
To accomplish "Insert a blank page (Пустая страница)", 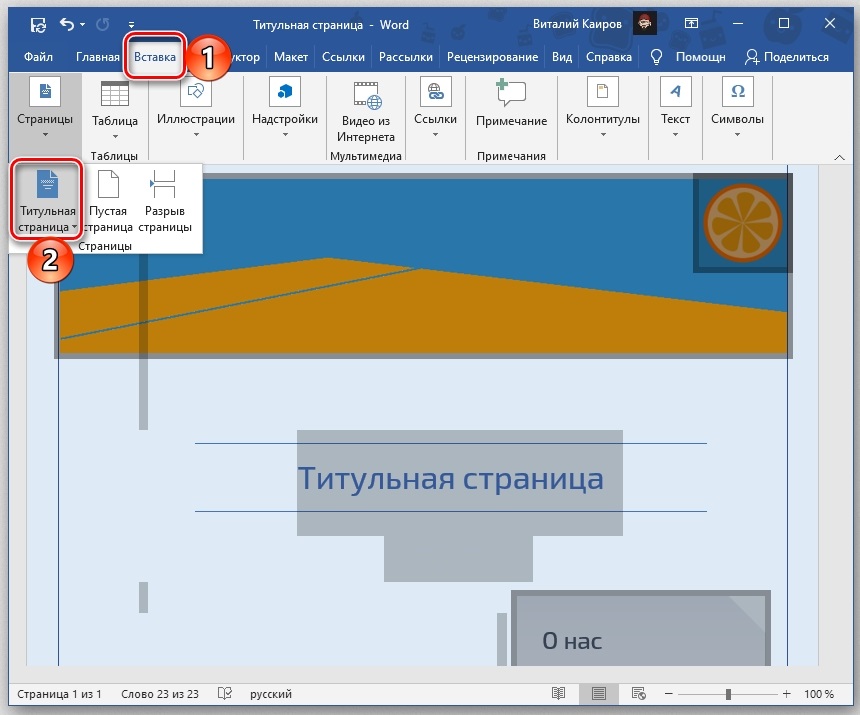I will pos(107,203).
